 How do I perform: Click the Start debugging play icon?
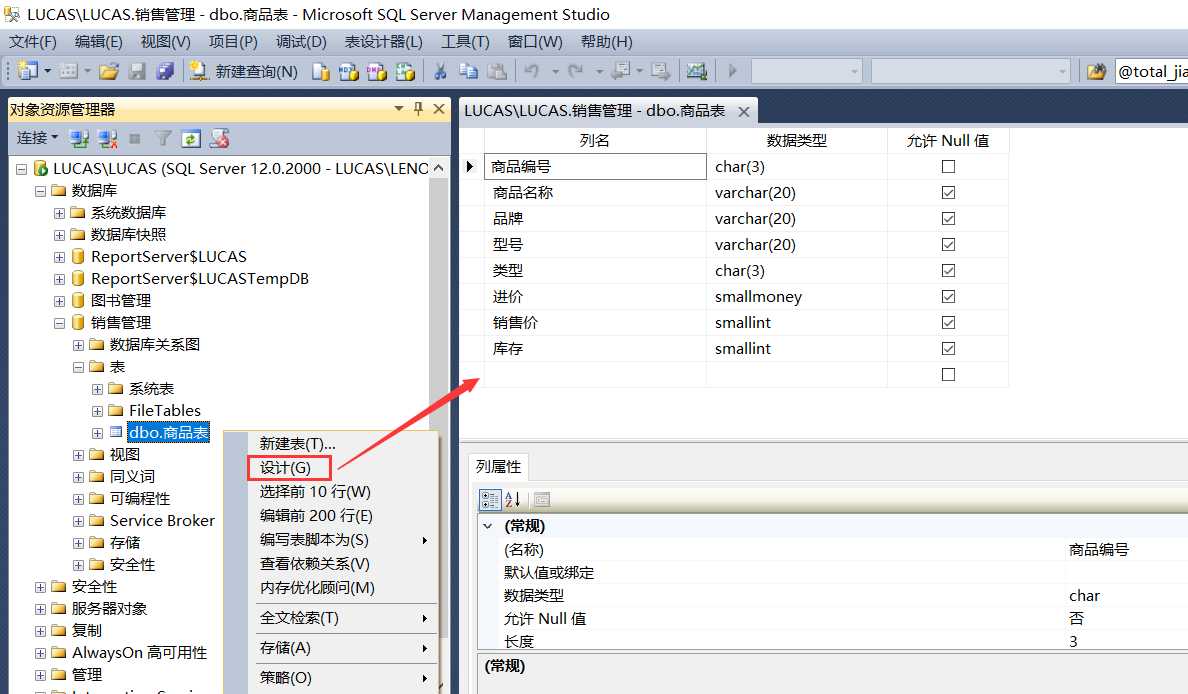[732, 71]
